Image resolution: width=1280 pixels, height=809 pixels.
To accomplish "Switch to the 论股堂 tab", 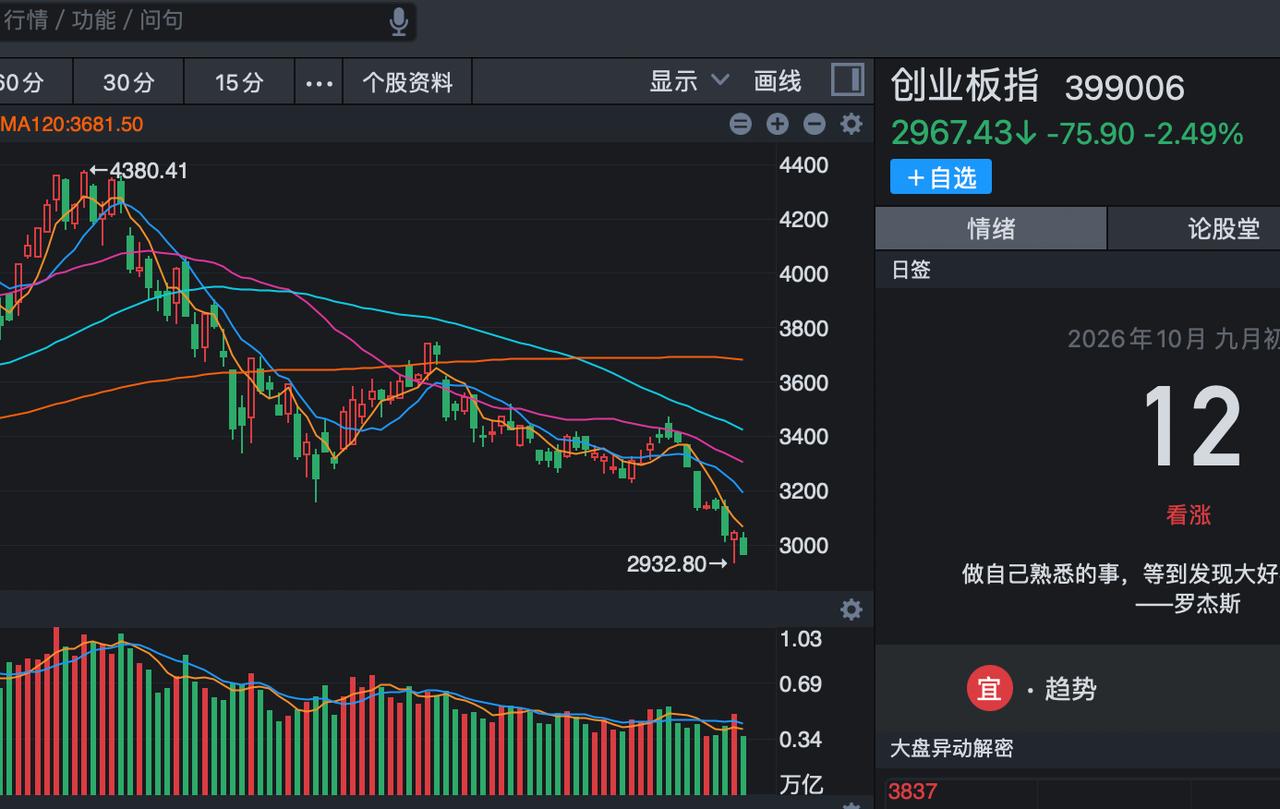I will (1194, 228).
